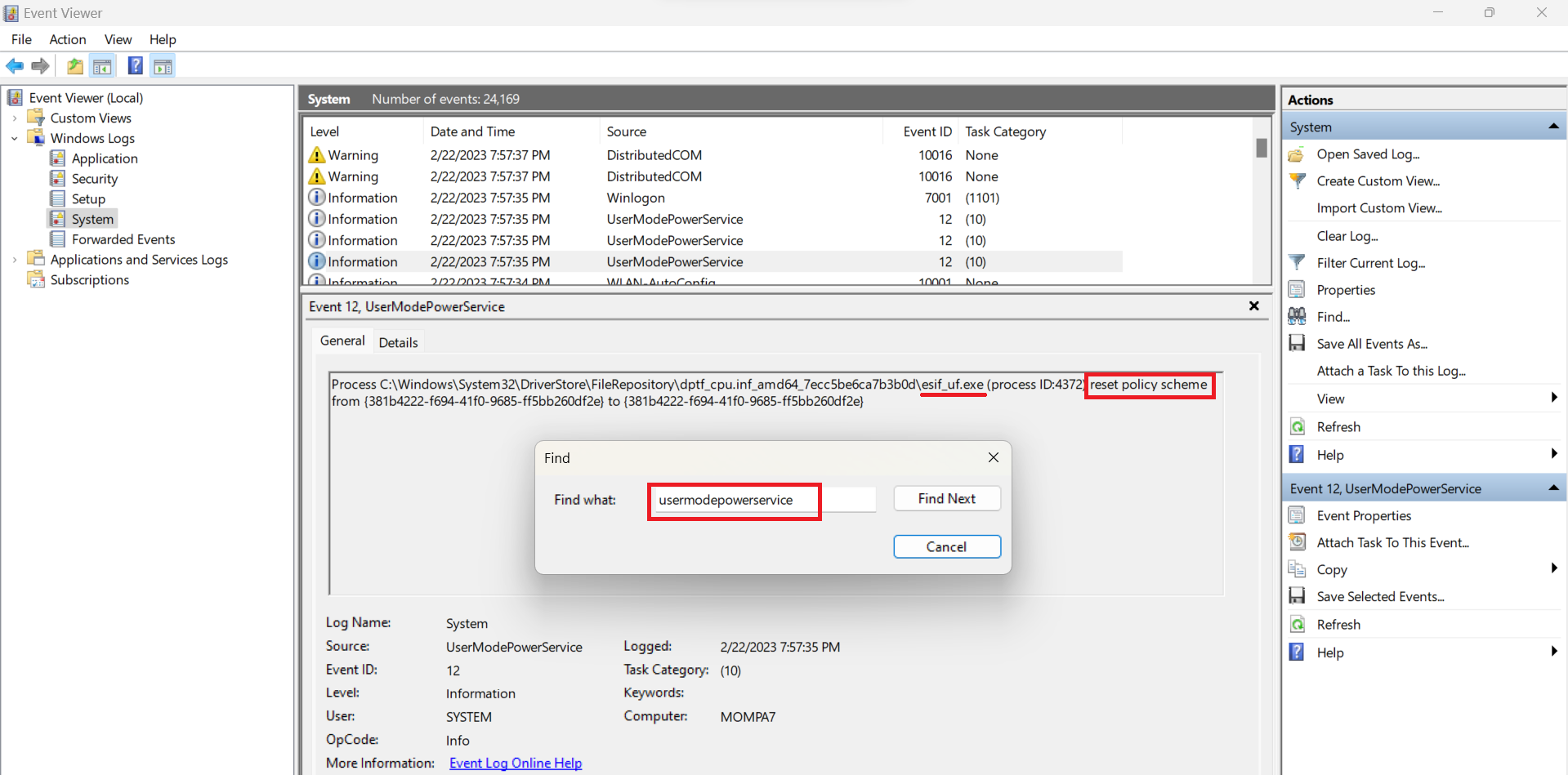This screenshot has height=775, width=1568.
Task: Collapse the Windows Logs tree node
Action: coord(15,139)
